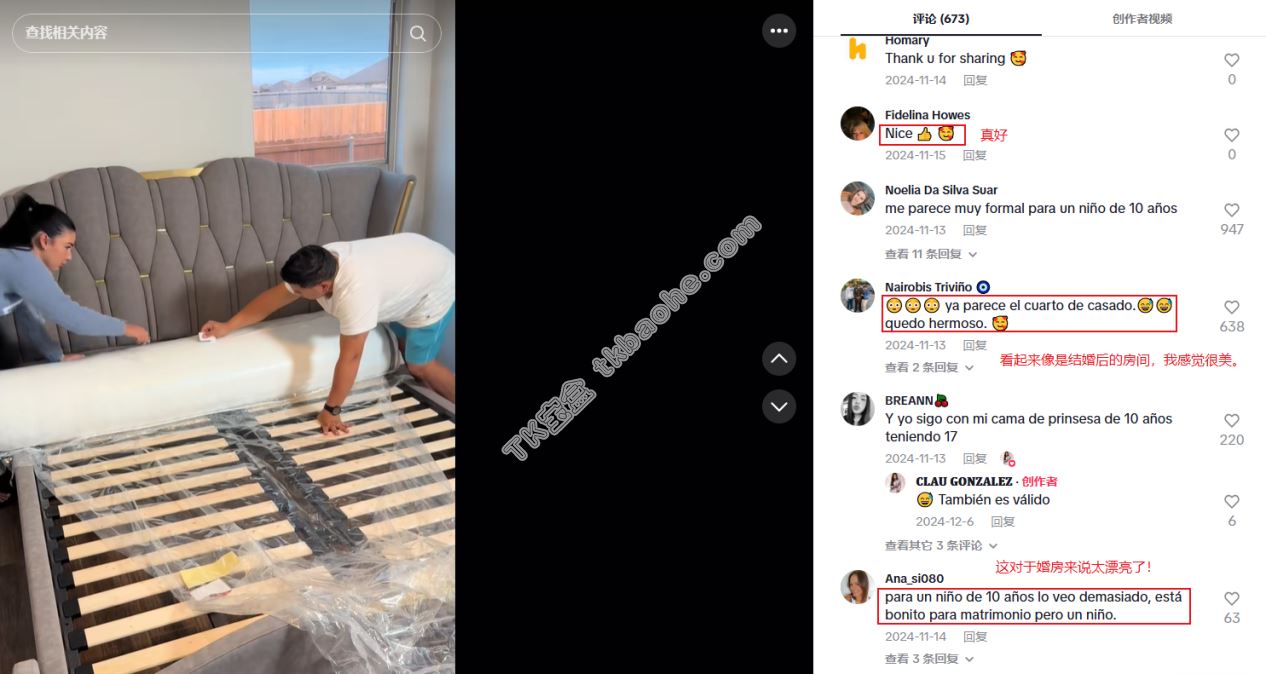Click the search magnifier icon
Viewport: 1266px width, 674px height.
[x=418, y=33]
